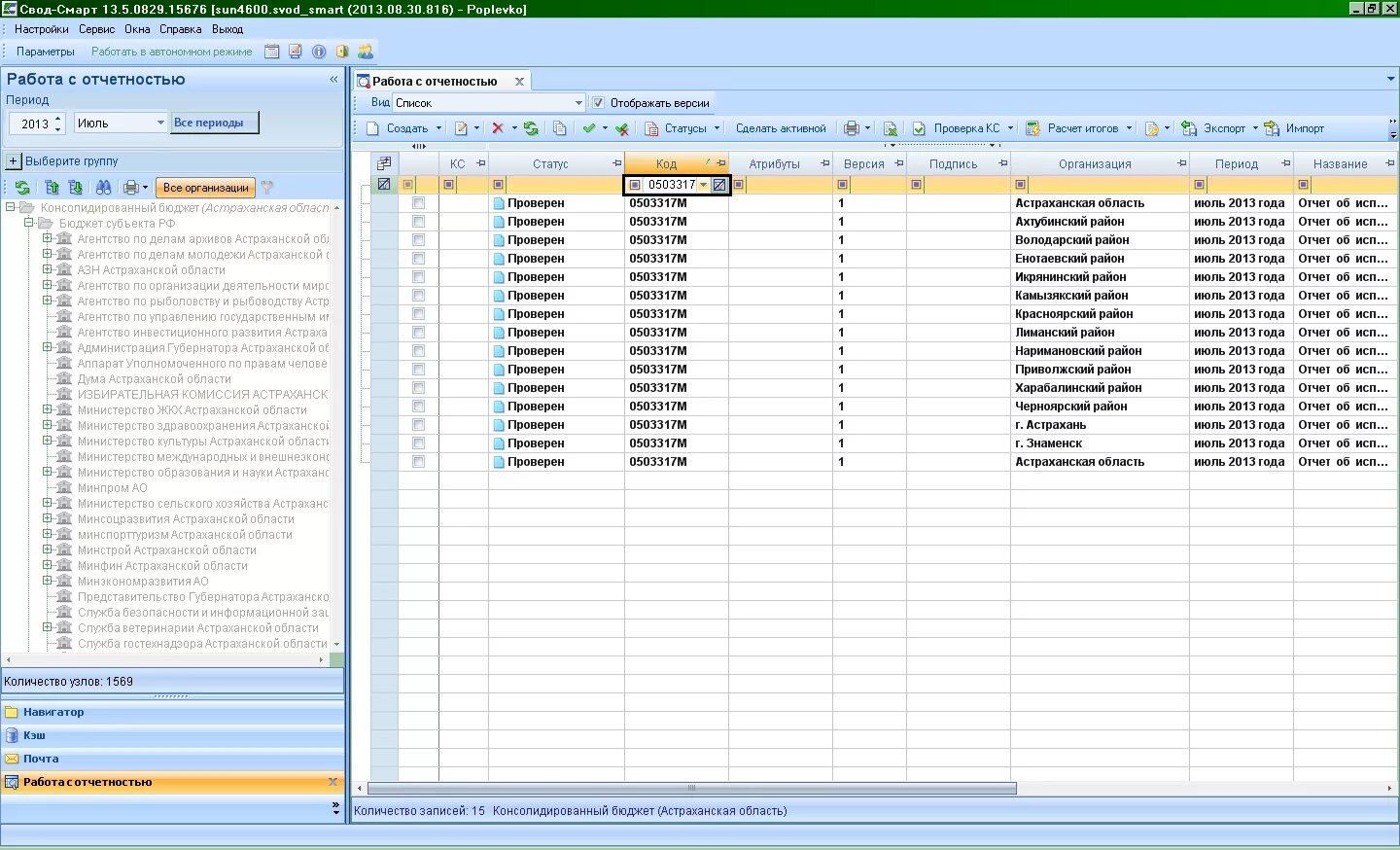Click the funnel filter icon next to Все организации
Image resolution: width=1400 pixels, height=850 pixels.
pos(267,188)
